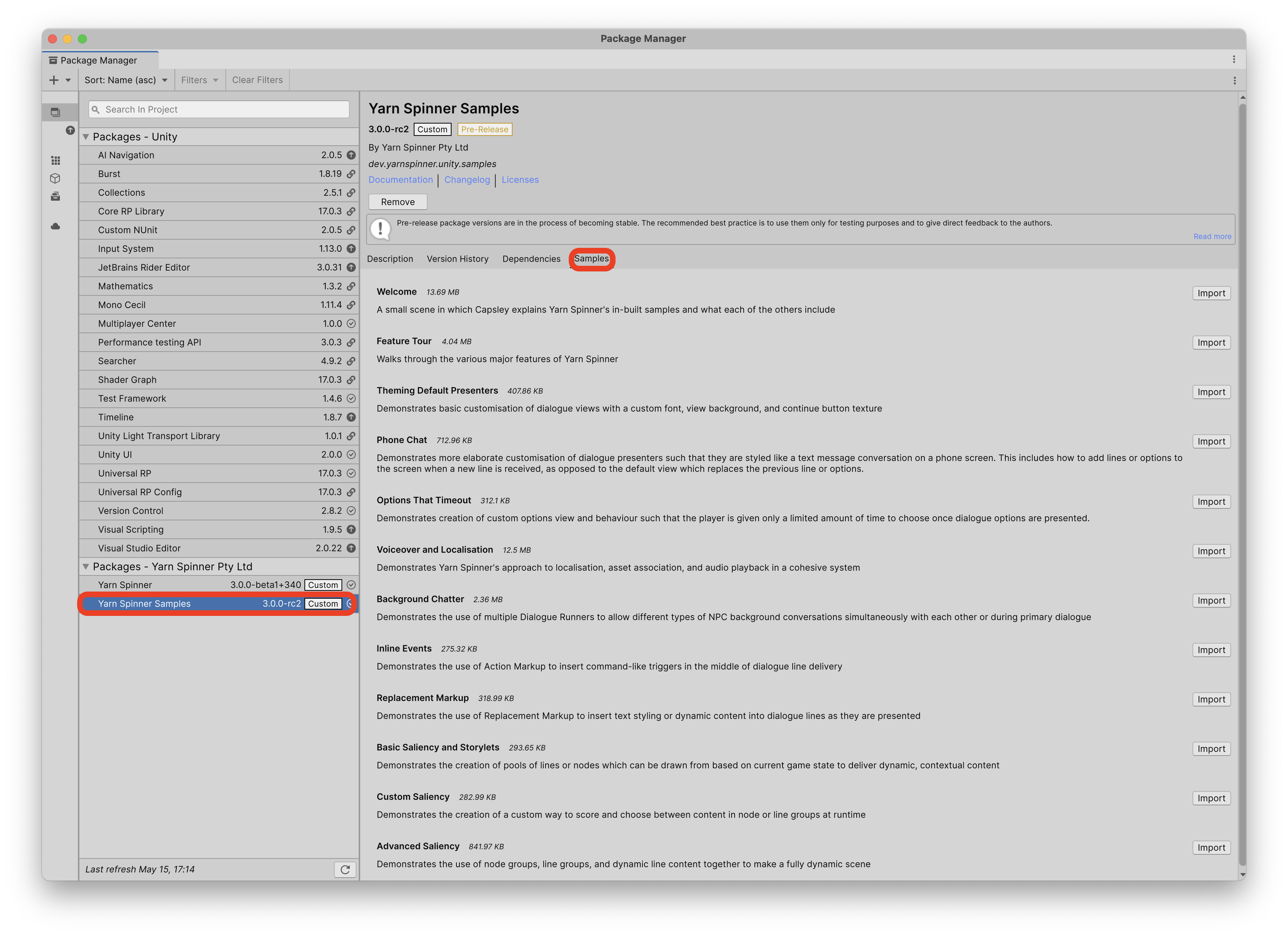The height and width of the screenshot is (936, 1288).
Task: Open the Unity Registry grid icon
Action: click(55, 160)
